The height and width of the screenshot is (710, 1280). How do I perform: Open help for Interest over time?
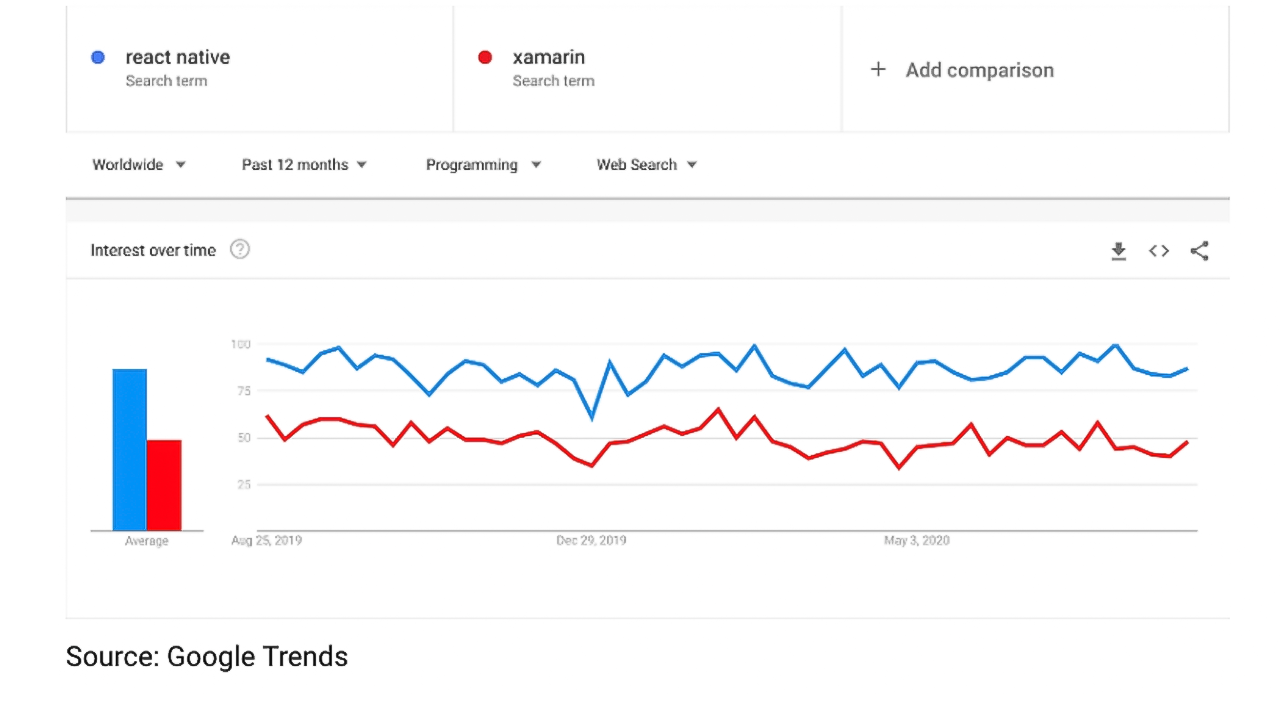pos(239,249)
